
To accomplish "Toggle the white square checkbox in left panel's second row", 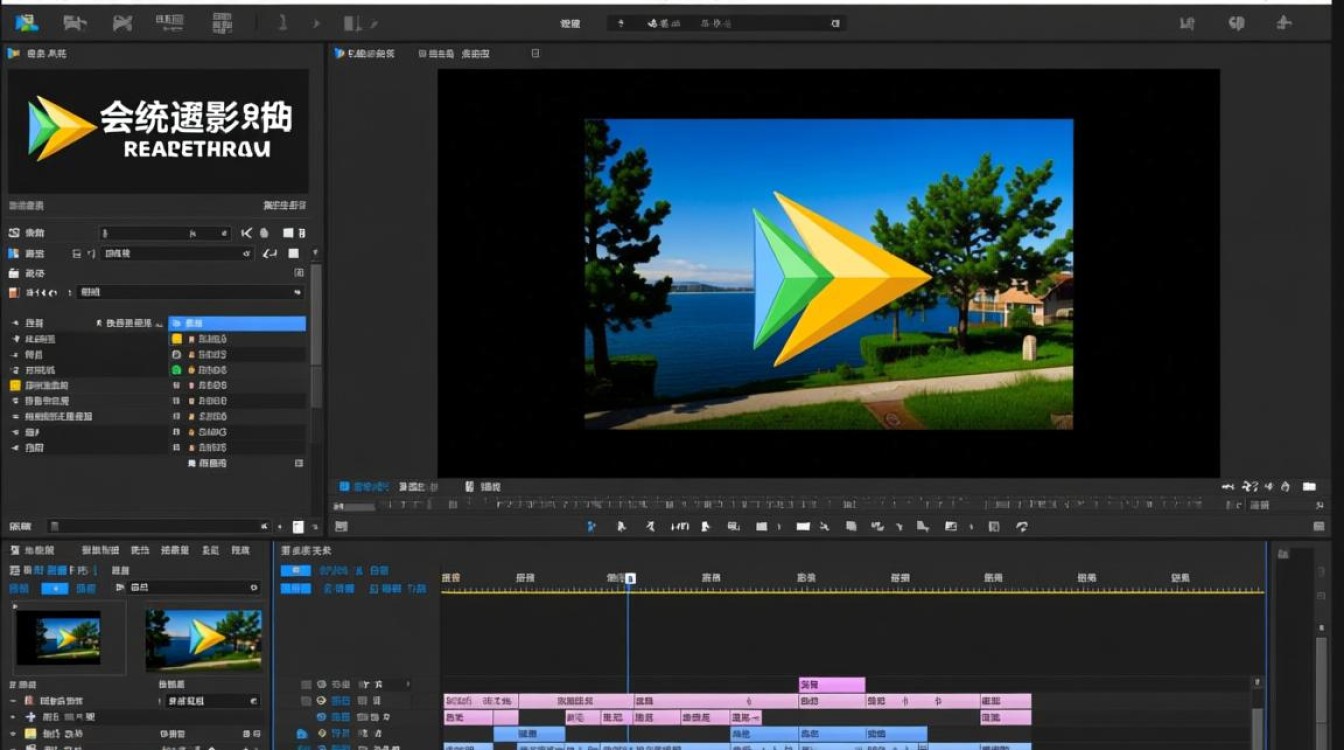I will coord(294,254).
